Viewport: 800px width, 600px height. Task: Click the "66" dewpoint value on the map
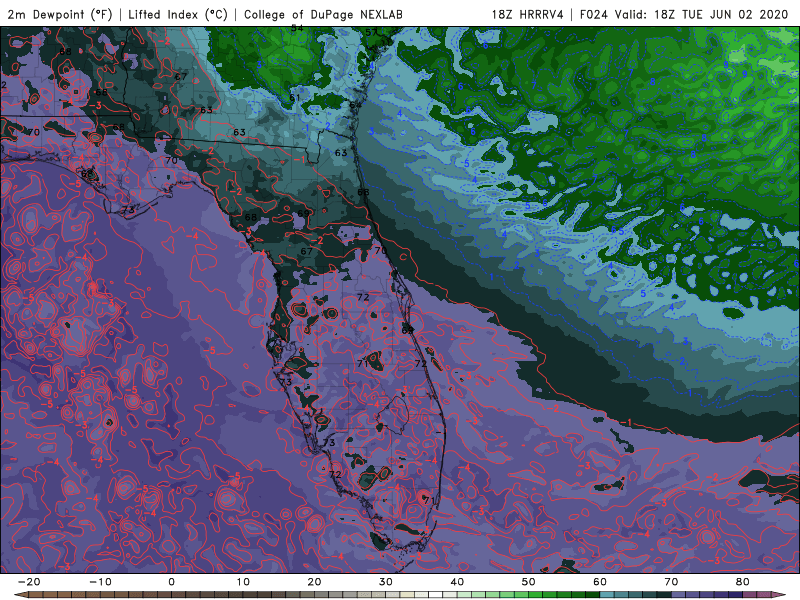[x=363, y=192]
